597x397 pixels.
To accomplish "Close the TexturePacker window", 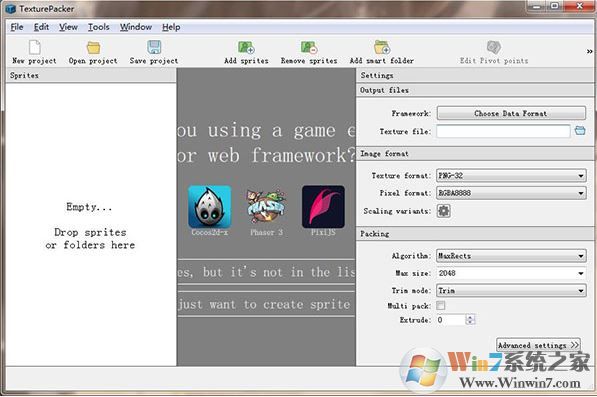I will click(579, 6).
